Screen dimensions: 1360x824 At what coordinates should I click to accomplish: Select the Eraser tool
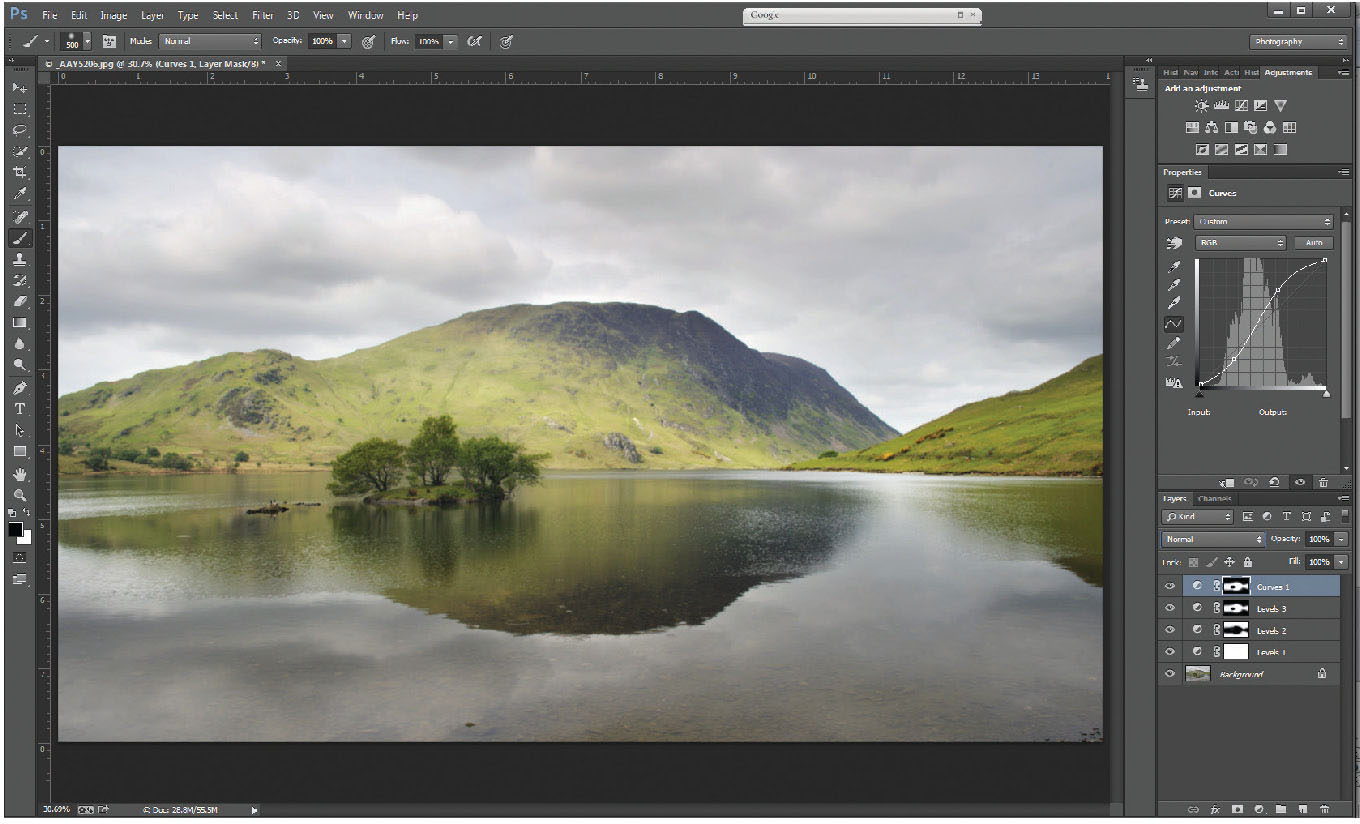[x=20, y=301]
